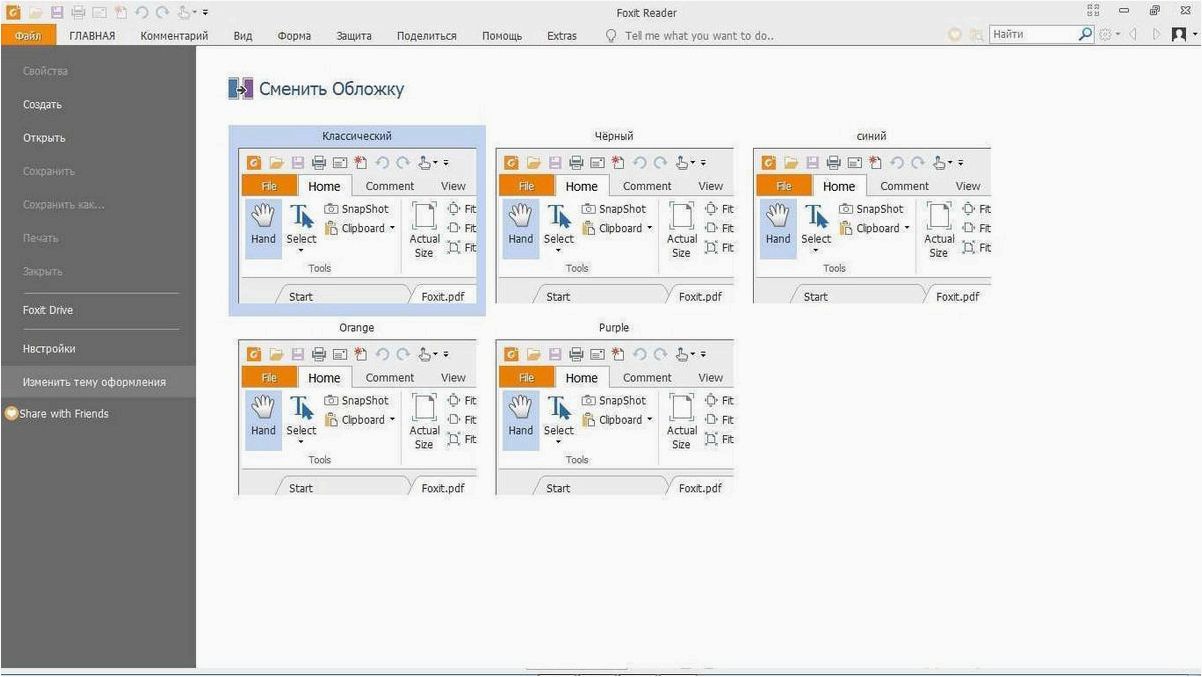Click the heart icon beside Share with Friends
Screen dimensions: 1202x677
12,413
